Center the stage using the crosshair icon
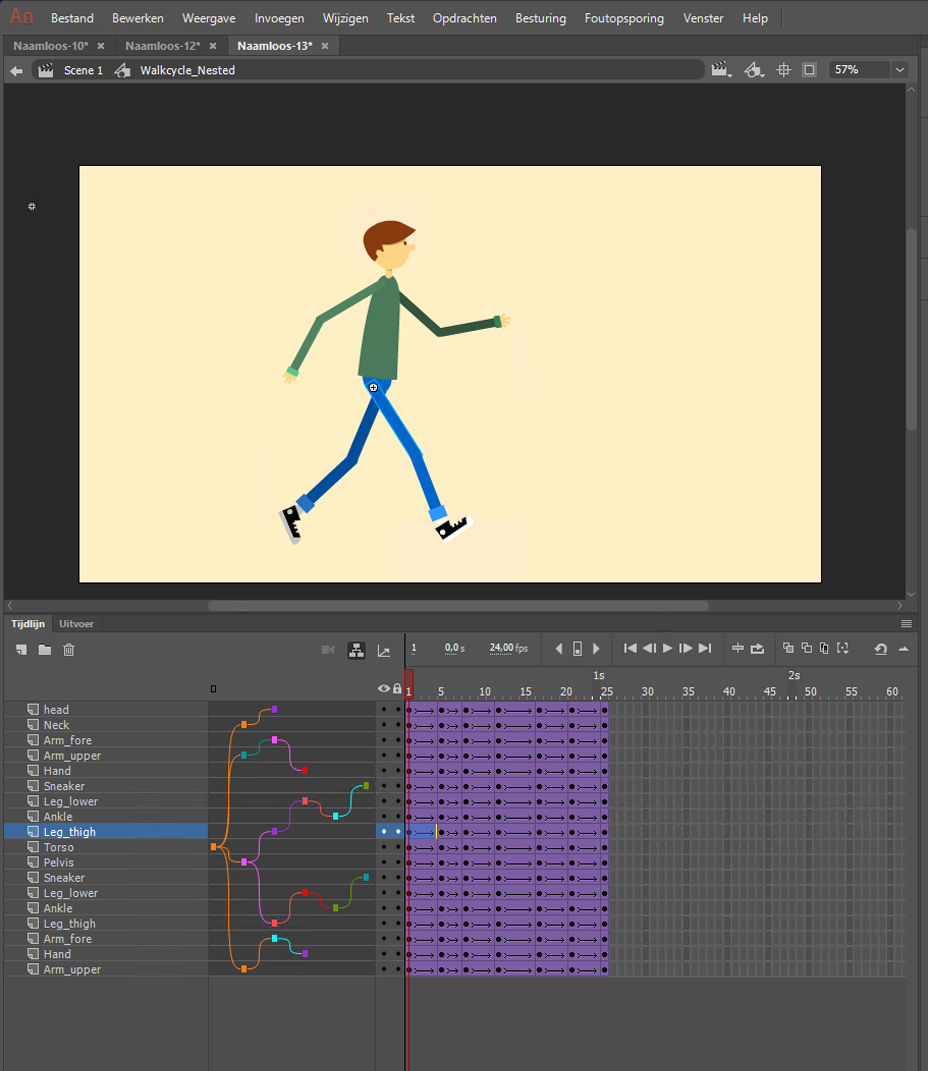Screen dimensions: 928x1071 coord(784,70)
